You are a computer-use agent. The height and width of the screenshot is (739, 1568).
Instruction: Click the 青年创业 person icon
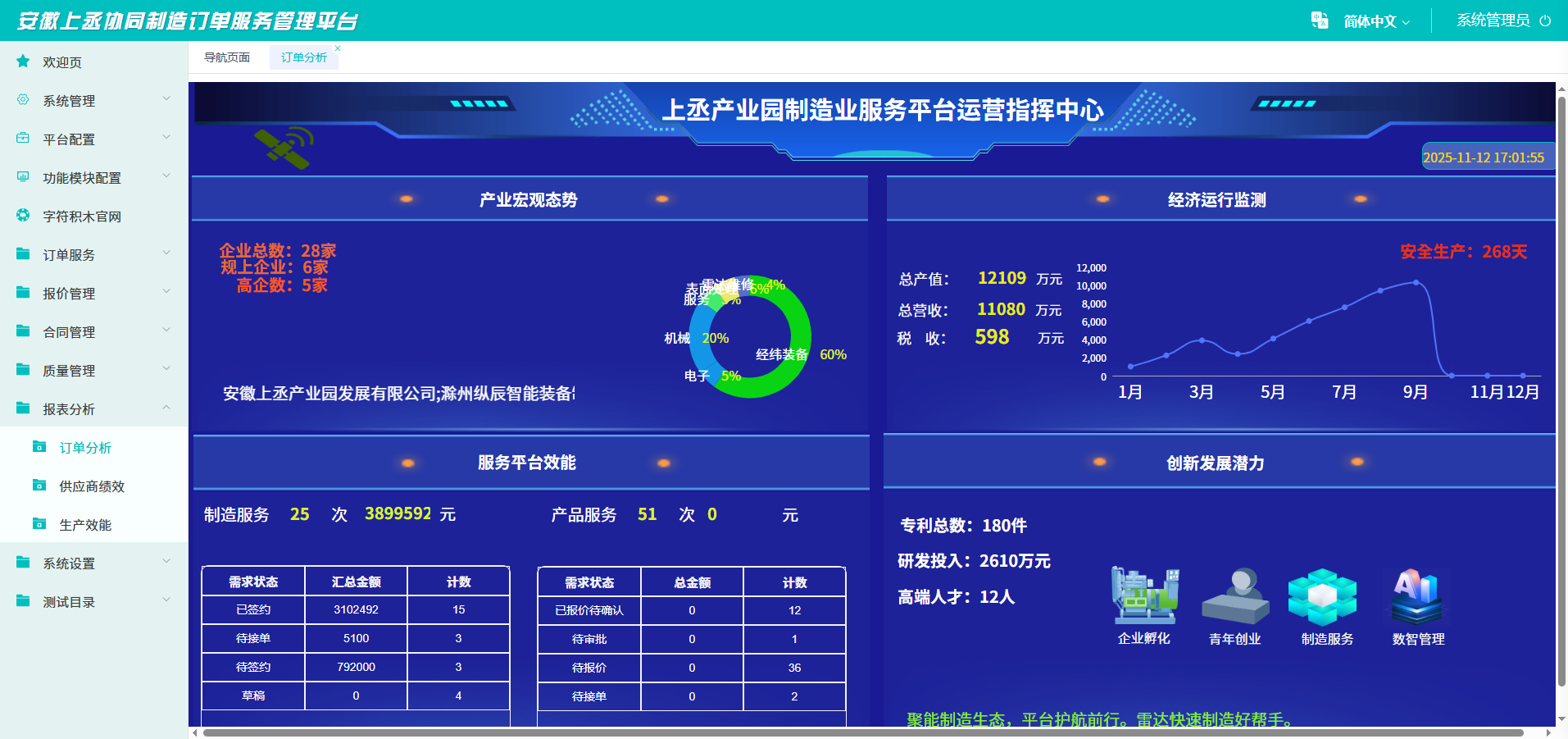coord(1235,595)
